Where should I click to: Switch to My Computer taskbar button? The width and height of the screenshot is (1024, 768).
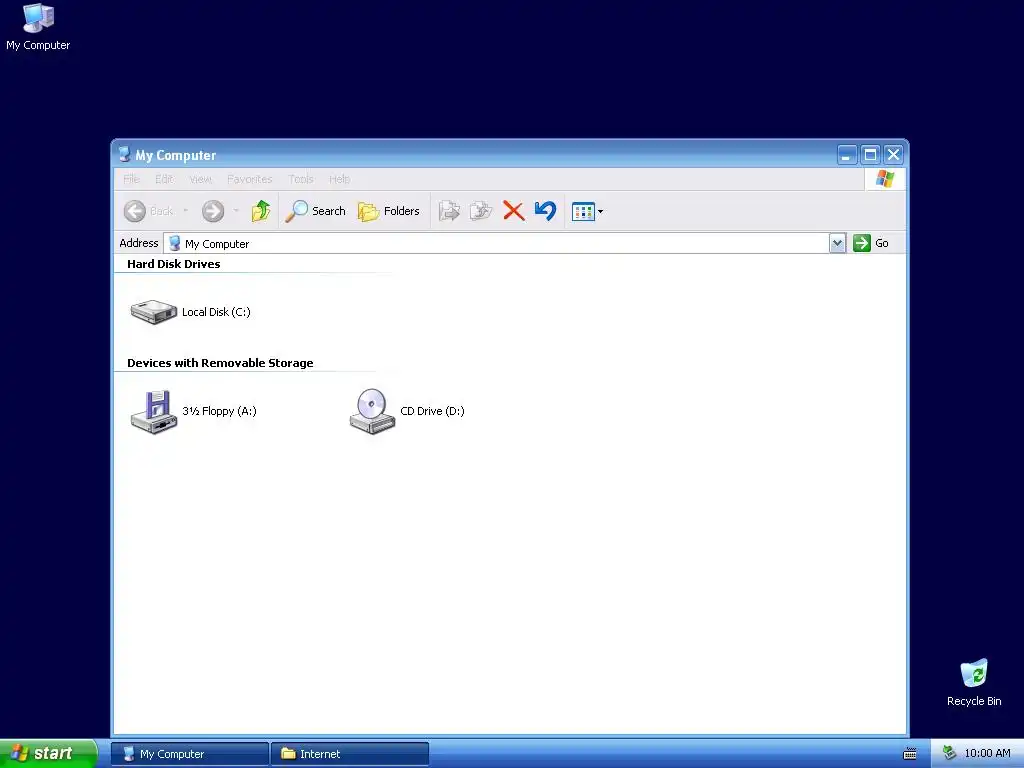pos(189,754)
